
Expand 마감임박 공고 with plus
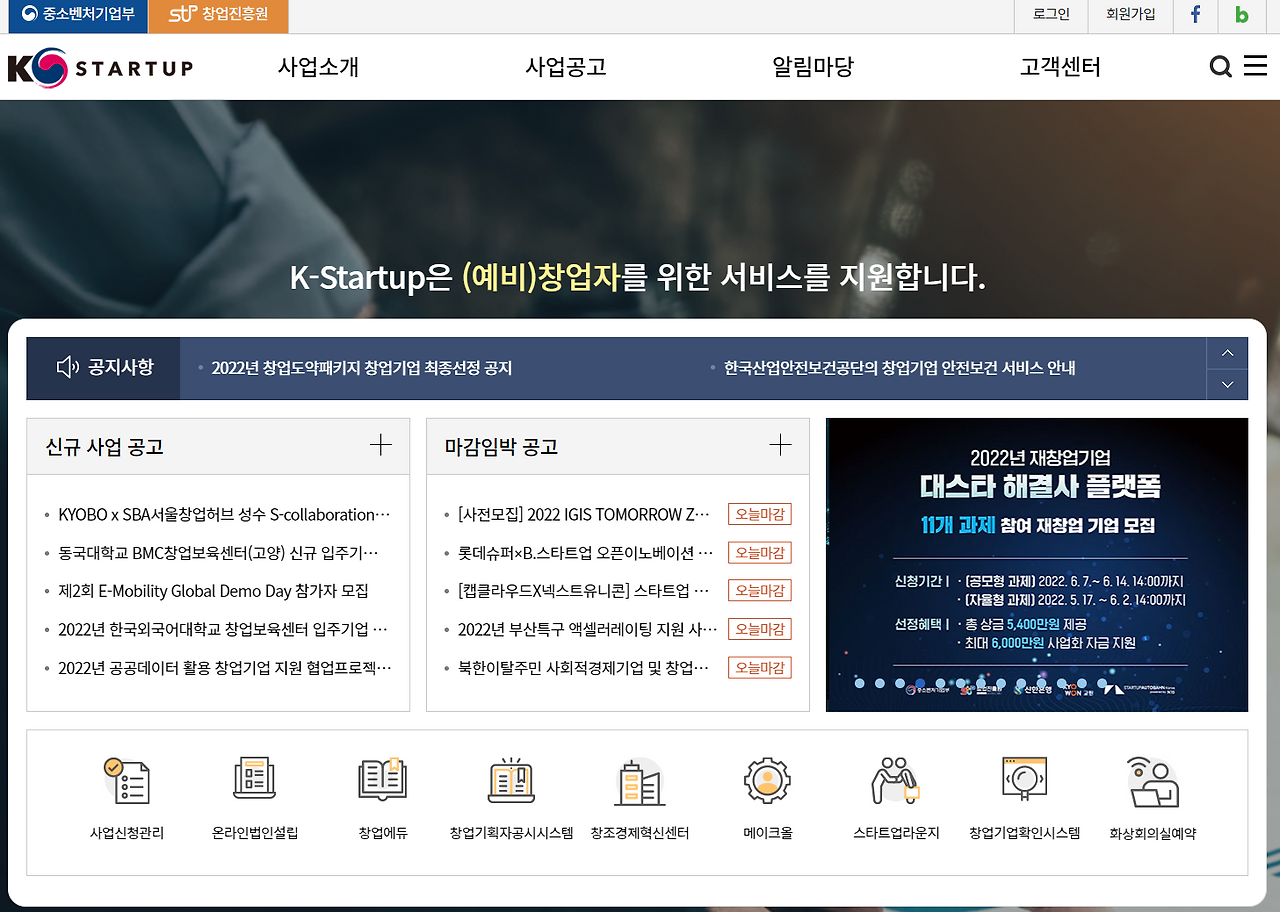coord(780,446)
